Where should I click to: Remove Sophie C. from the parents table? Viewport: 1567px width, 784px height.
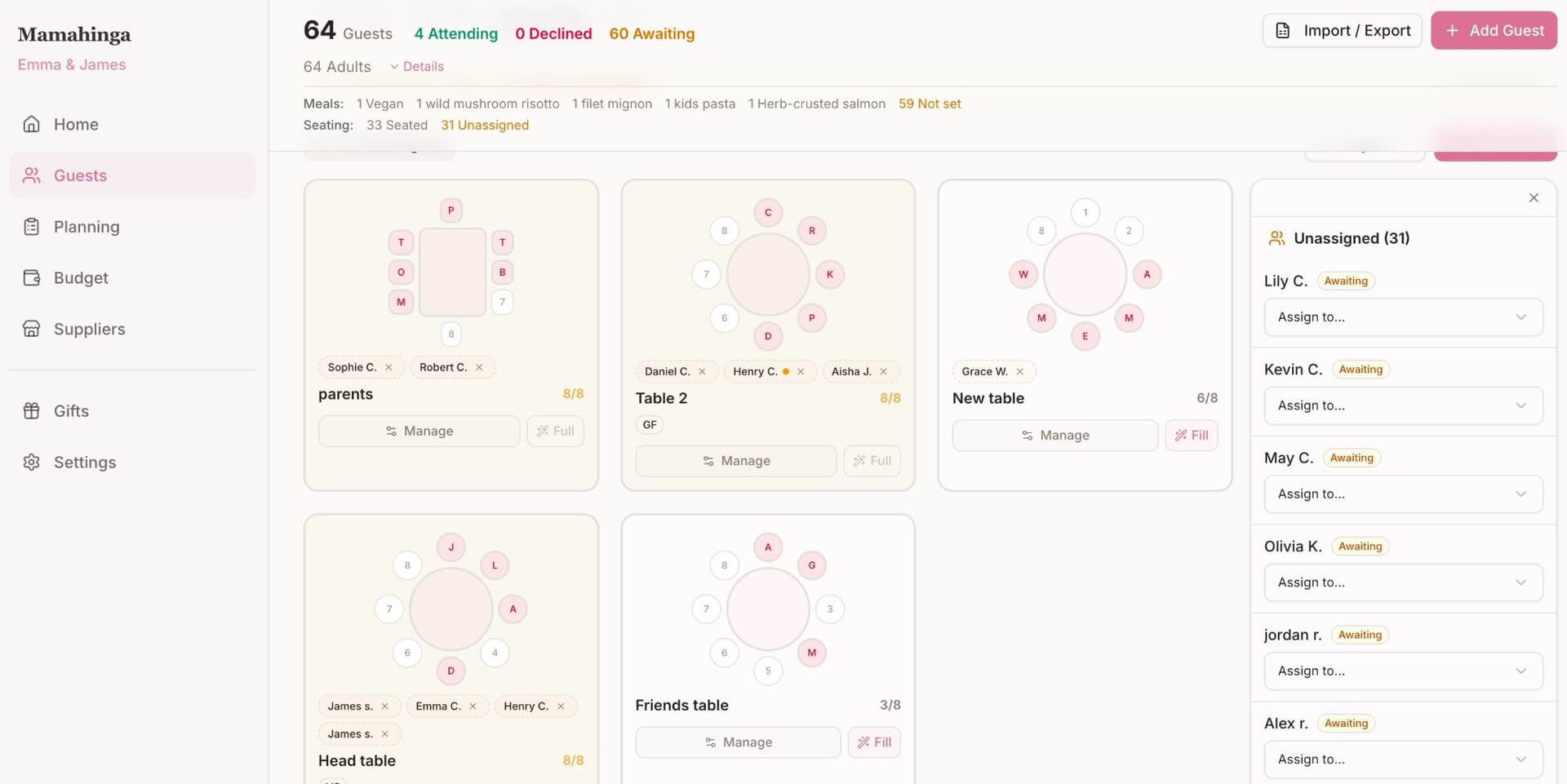[389, 367]
